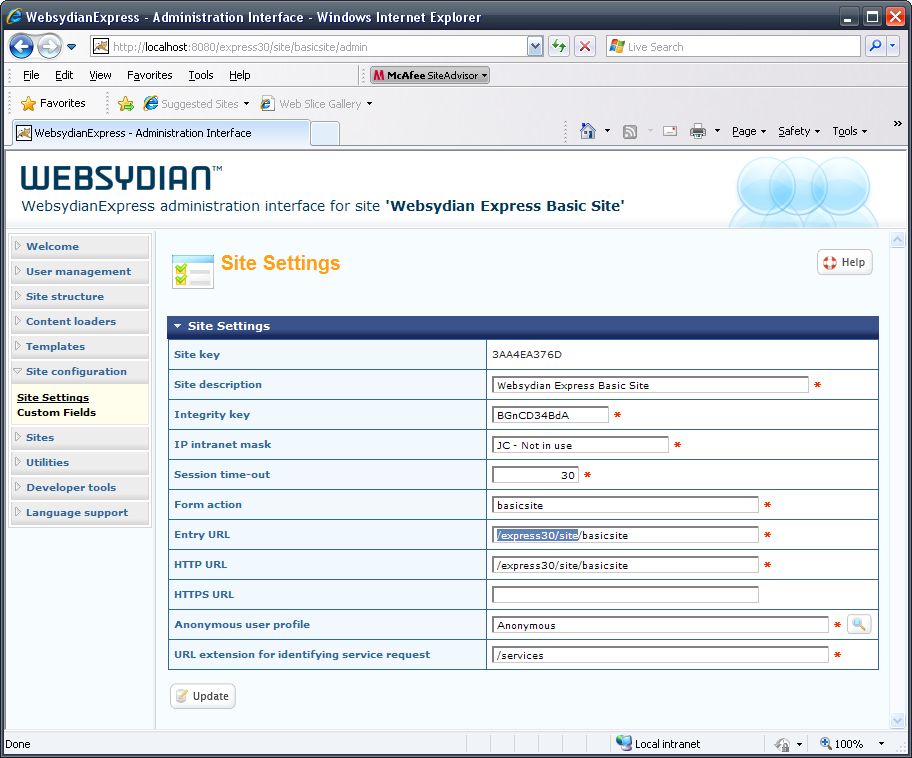Expand User management section
The image size is (912, 758).
[x=80, y=271]
